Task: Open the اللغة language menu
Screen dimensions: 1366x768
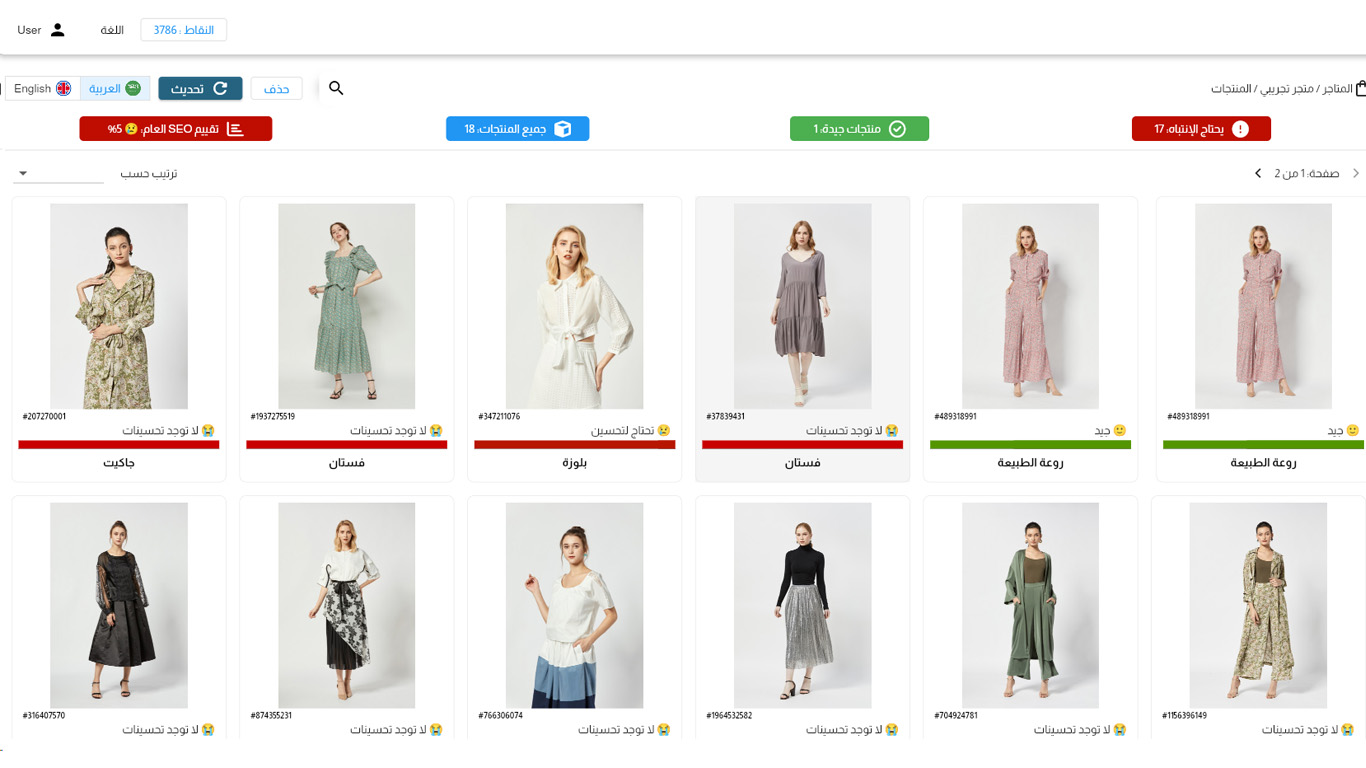Action: (112, 30)
